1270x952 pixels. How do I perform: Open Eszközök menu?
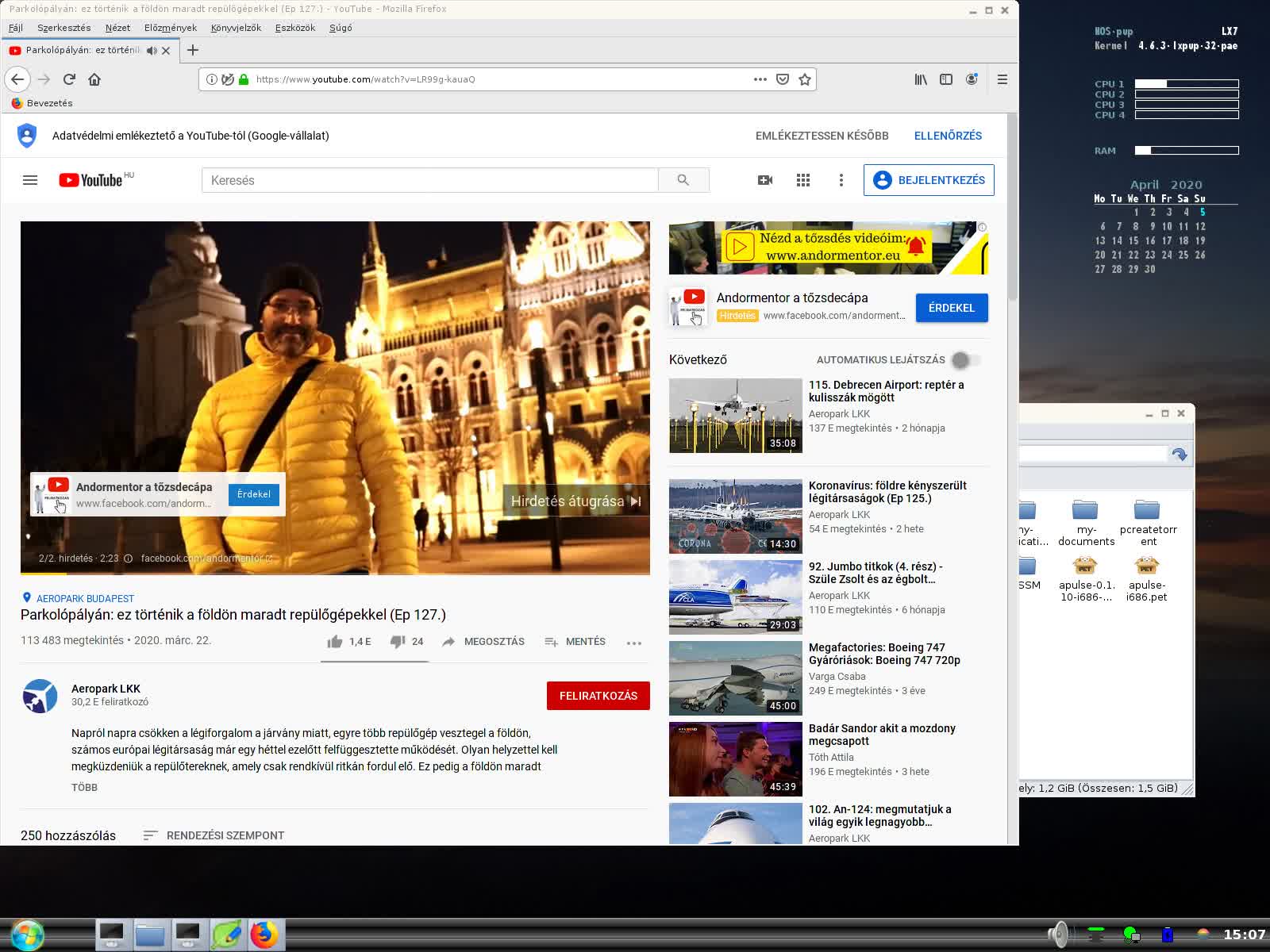tap(295, 28)
